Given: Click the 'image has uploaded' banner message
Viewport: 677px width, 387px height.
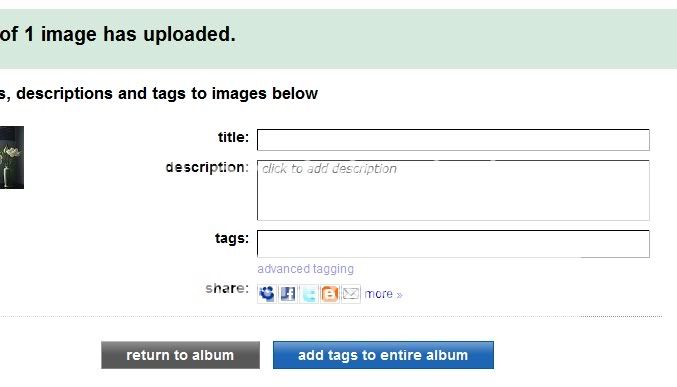Looking at the screenshot, I should tap(118, 34).
